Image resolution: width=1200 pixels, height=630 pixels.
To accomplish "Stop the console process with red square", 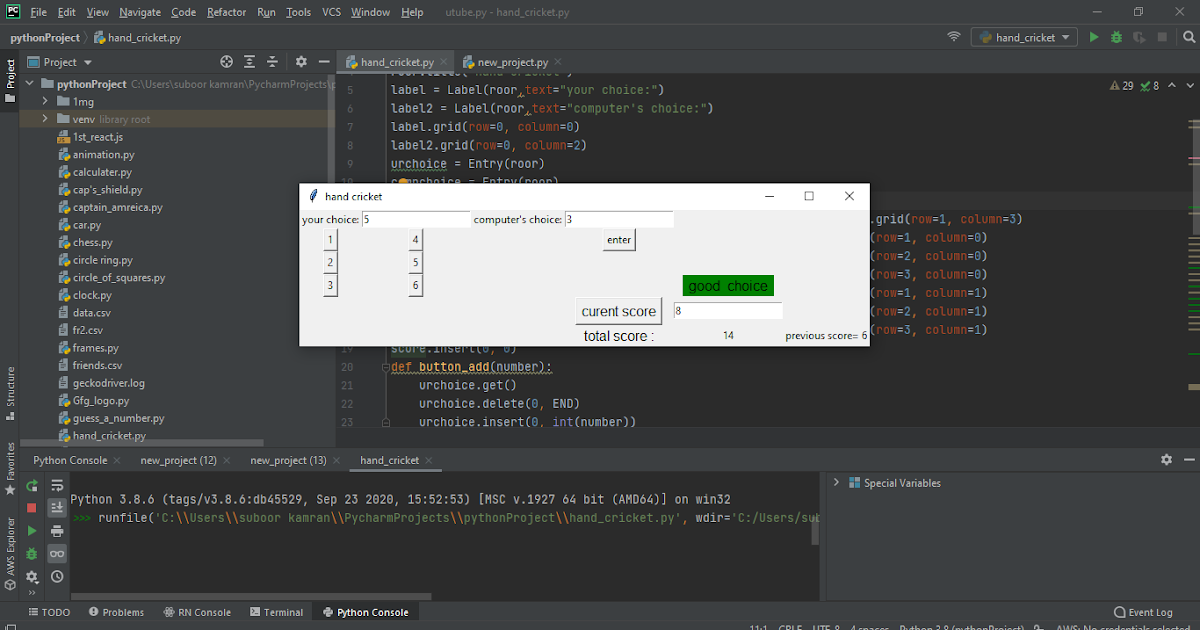I will (x=31, y=508).
